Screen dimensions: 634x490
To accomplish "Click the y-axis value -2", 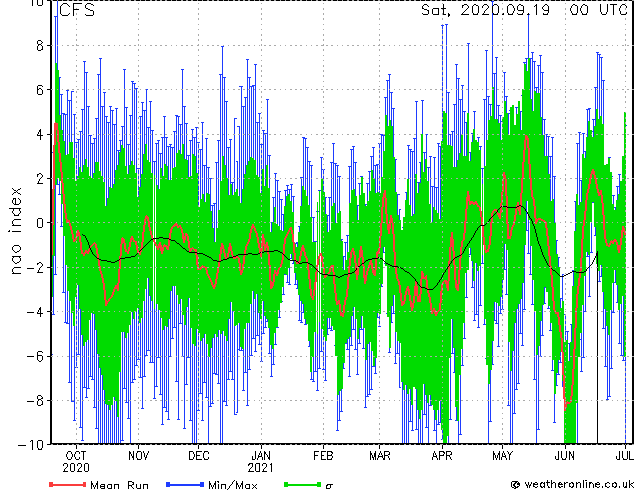I will pos(35,267).
